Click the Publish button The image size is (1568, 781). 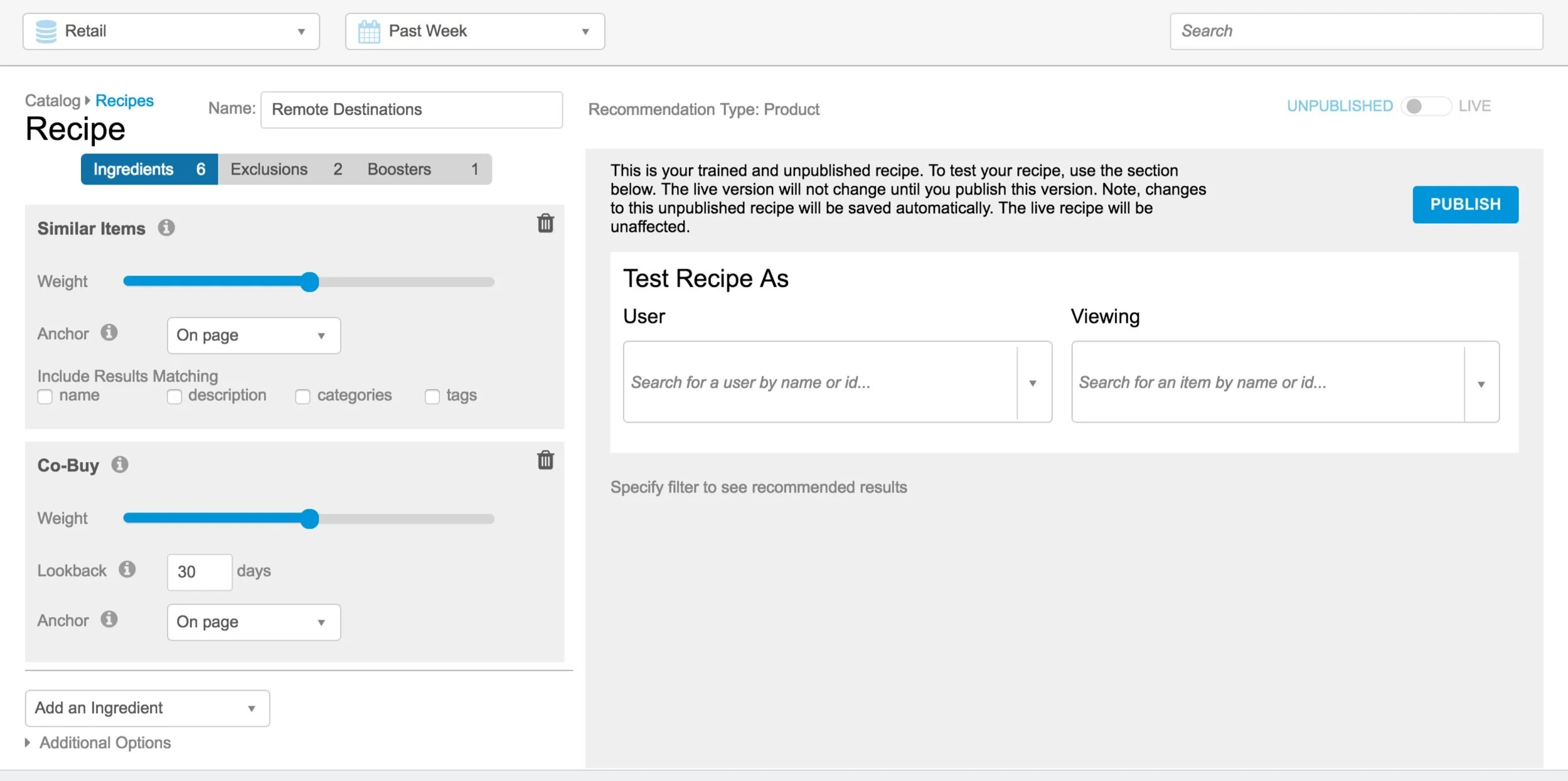tap(1464, 205)
